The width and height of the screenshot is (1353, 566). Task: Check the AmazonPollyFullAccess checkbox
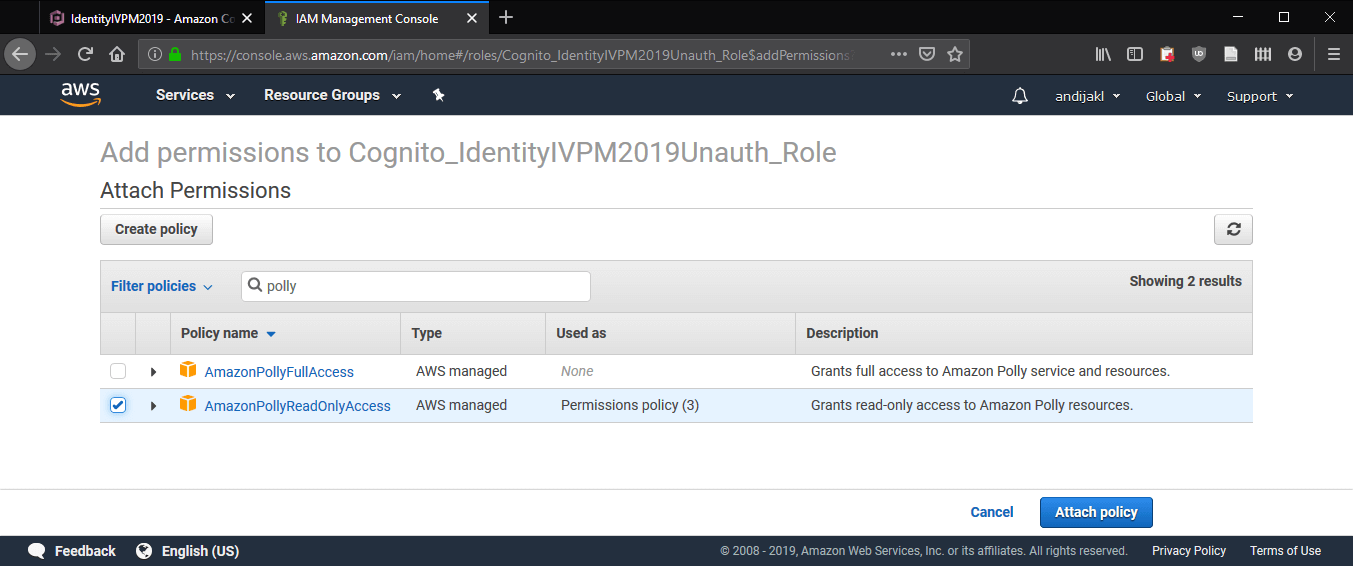[x=118, y=371]
